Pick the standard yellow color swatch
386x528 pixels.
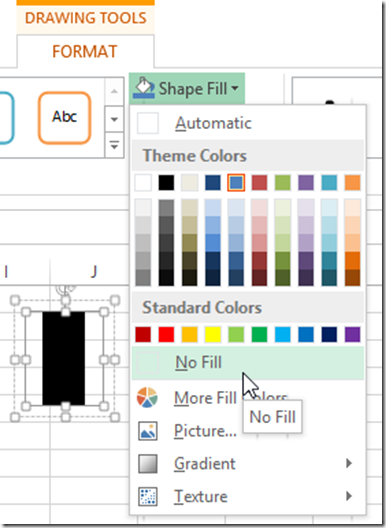coord(213,334)
